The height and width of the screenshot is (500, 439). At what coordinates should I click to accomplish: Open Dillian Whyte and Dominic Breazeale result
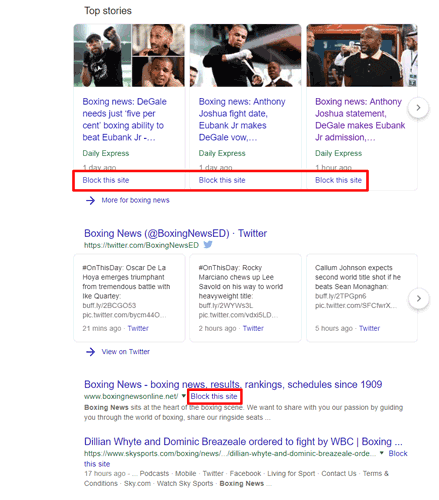(x=243, y=442)
